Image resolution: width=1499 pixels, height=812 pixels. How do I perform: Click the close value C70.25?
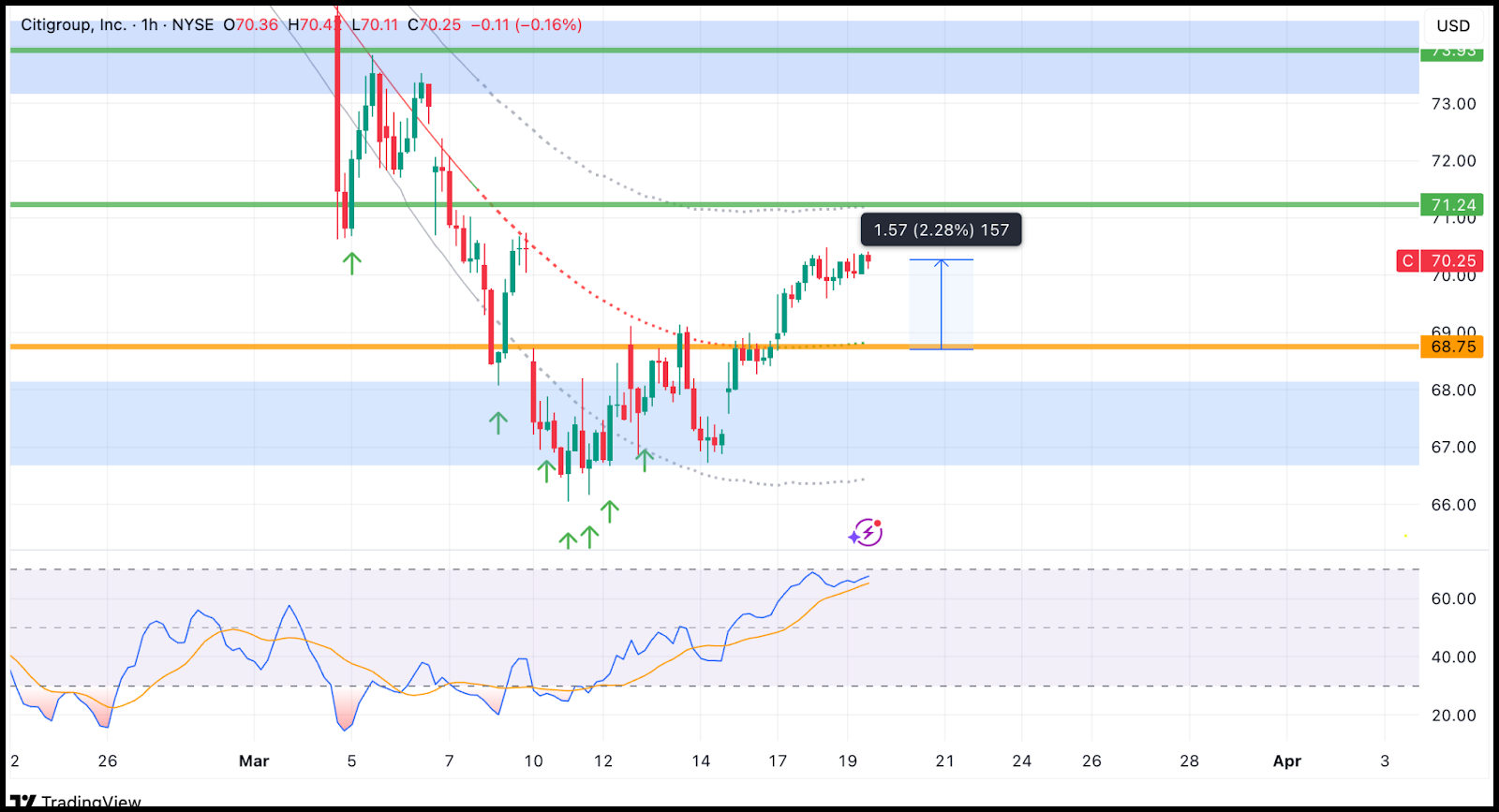pos(435,24)
